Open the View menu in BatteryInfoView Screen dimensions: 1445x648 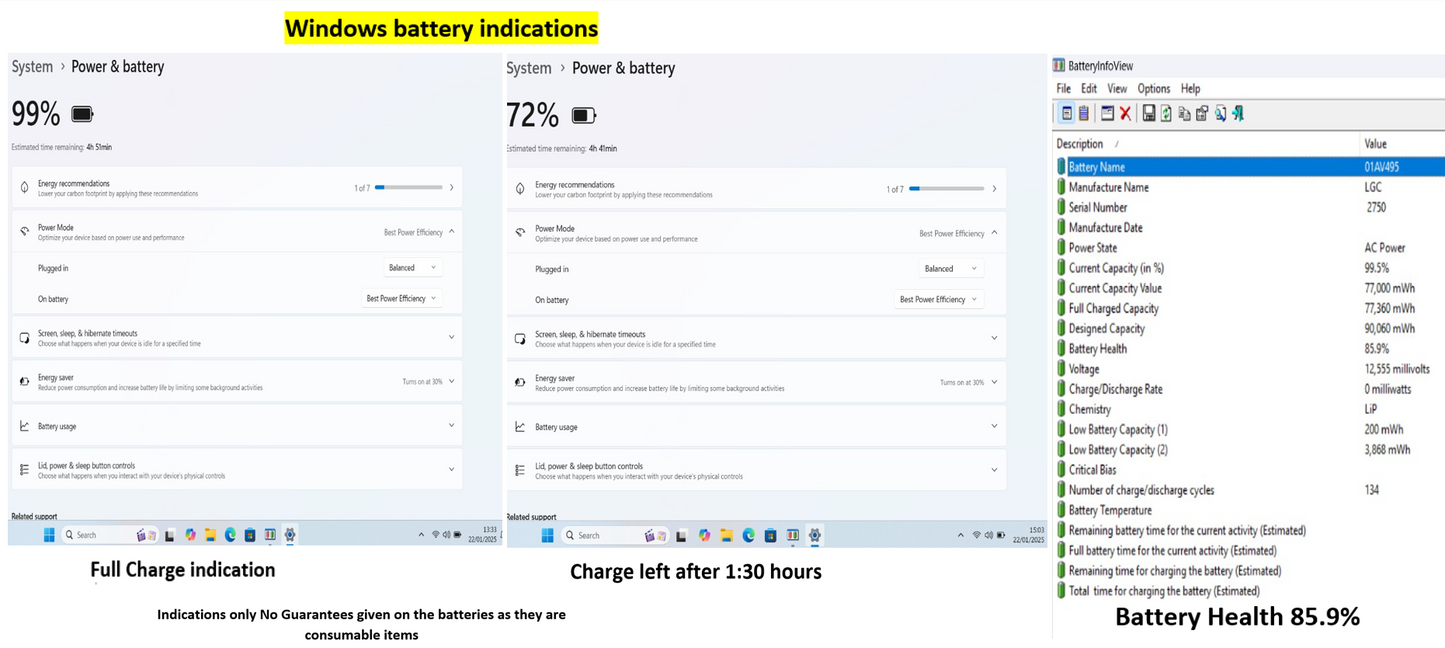coord(1116,89)
